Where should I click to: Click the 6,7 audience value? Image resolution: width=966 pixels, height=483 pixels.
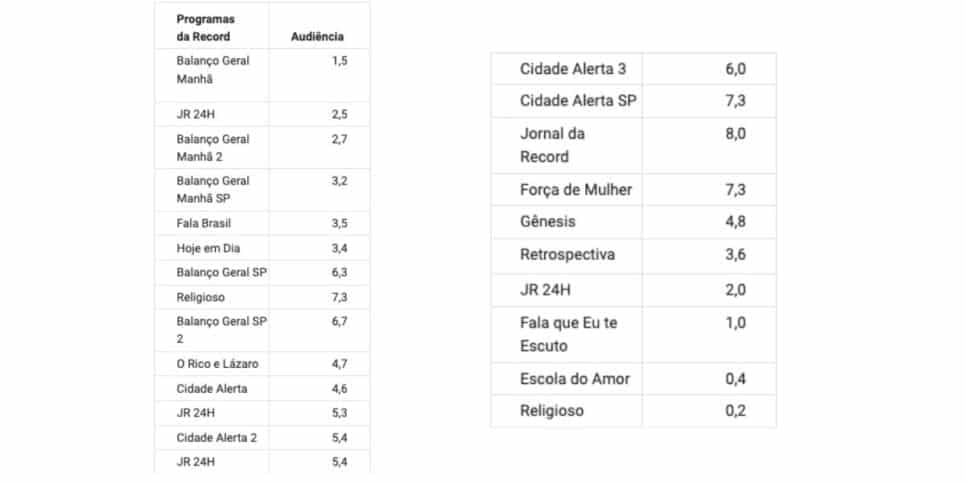pyautogui.click(x=339, y=322)
